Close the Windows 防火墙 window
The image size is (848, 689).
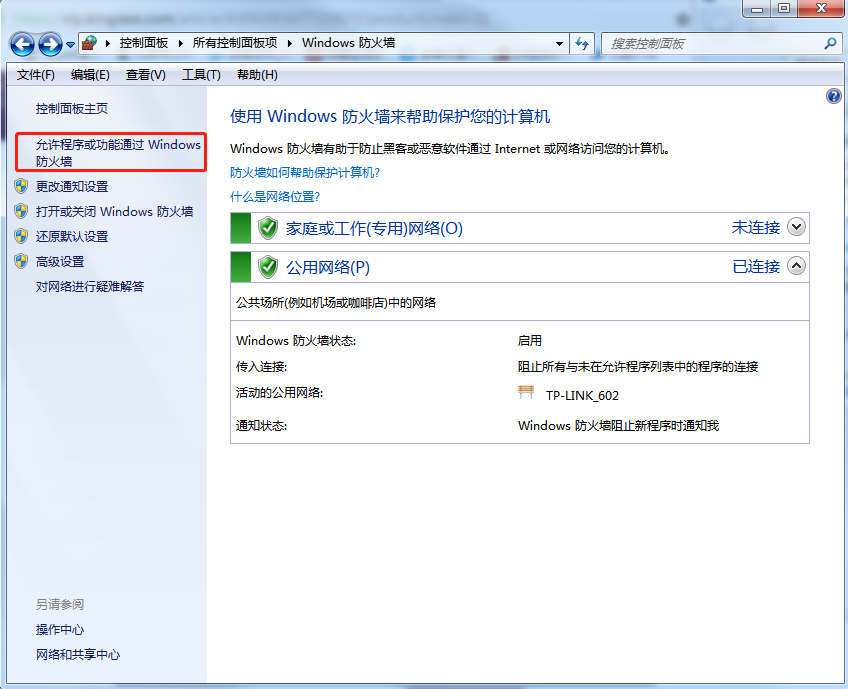point(821,9)
